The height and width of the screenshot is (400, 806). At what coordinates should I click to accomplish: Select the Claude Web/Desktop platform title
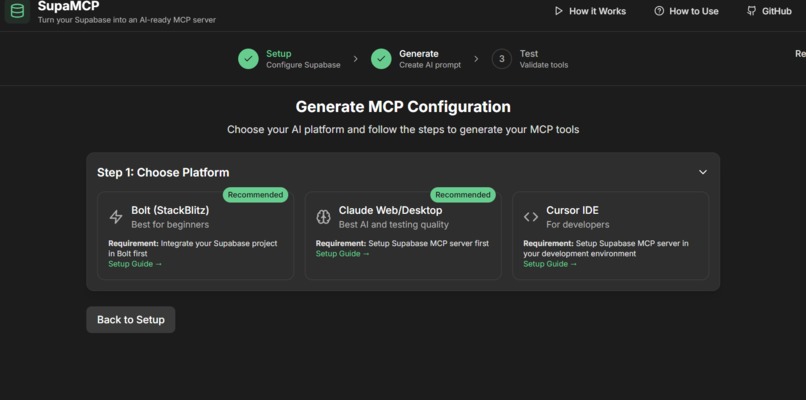390,210
